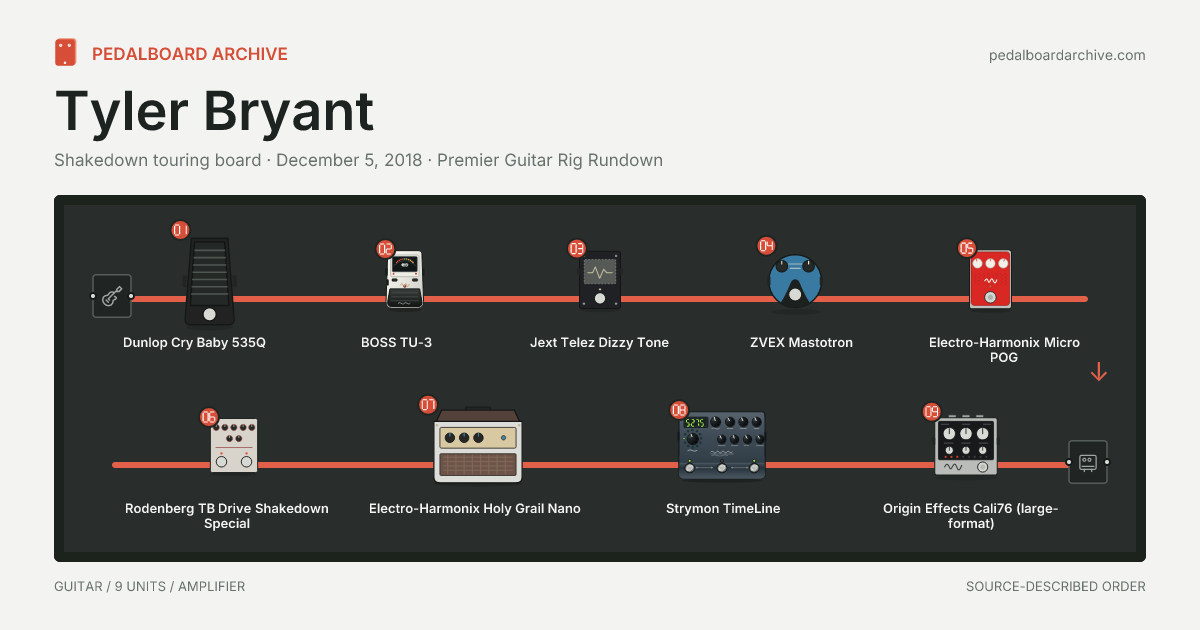
Task: Click the Electro-Harmonix Micro POG label
Action: 1004,349
